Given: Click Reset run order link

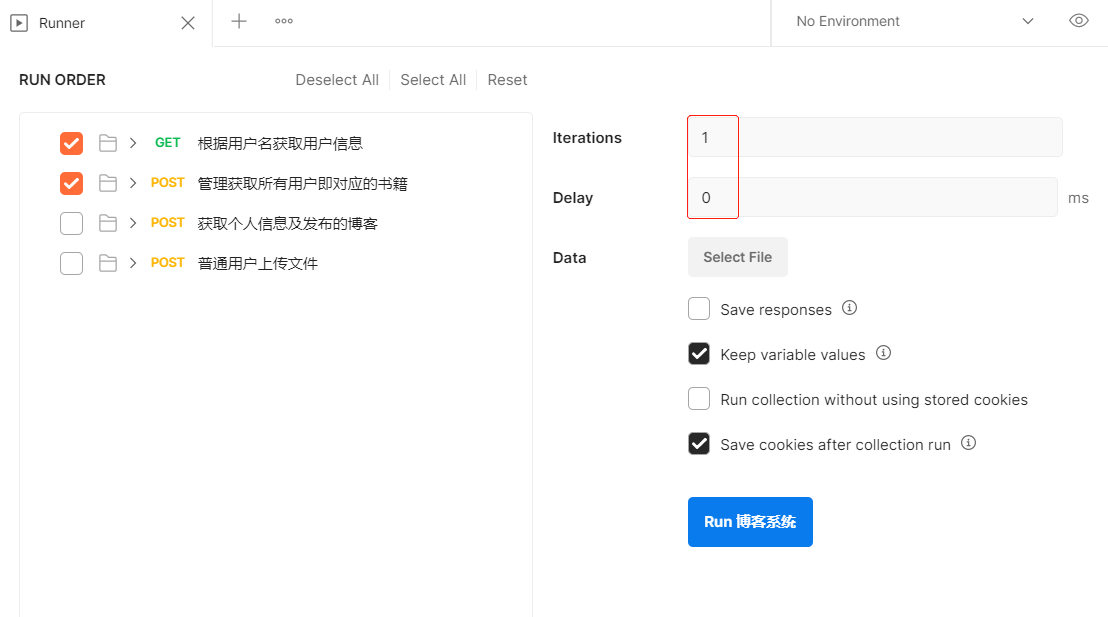Looking at the screenshot, I should pos(507,80).
